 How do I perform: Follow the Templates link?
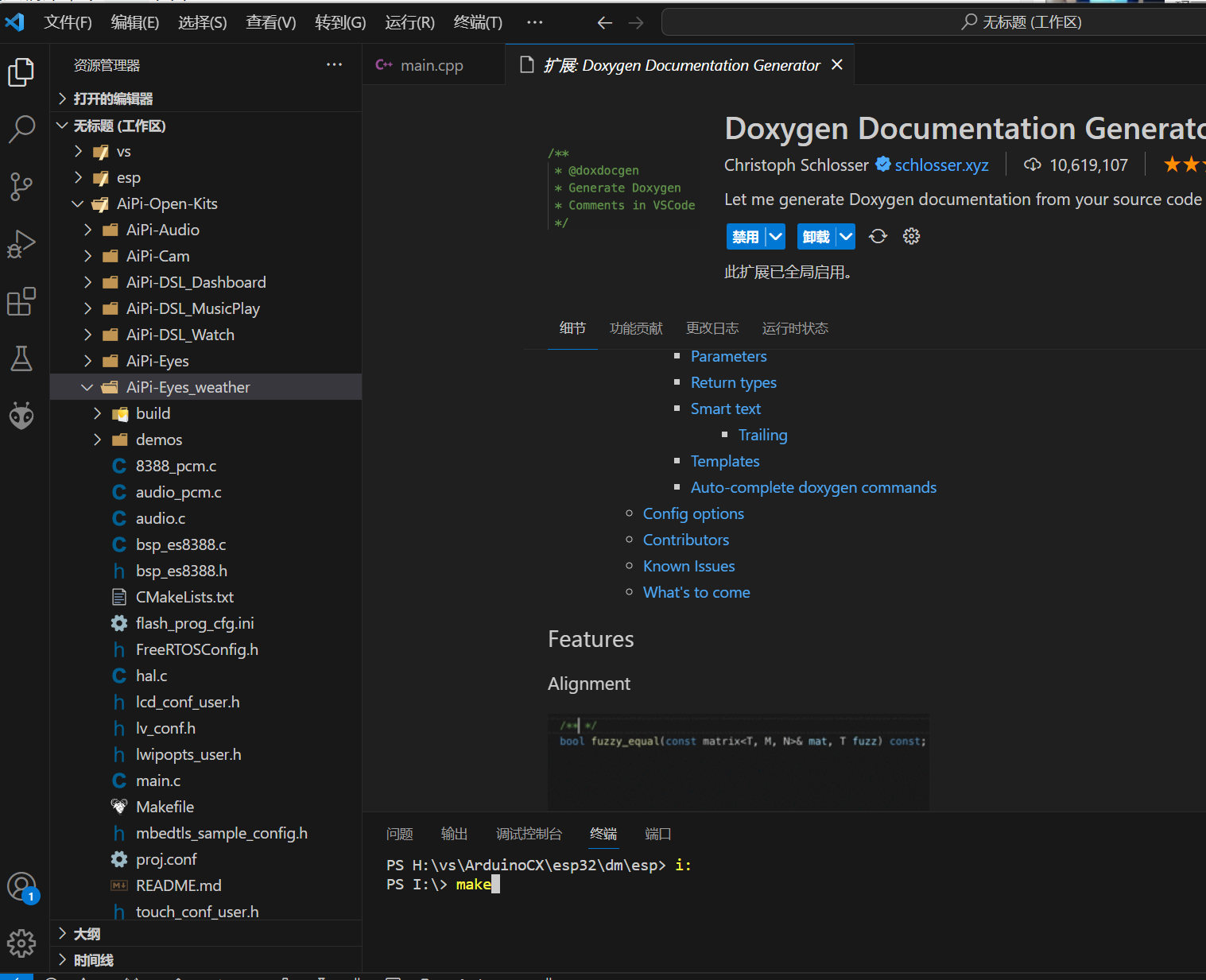pos(725,461)
